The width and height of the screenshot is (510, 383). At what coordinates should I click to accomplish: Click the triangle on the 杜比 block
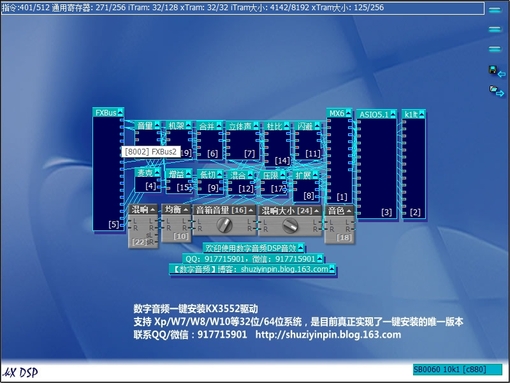click(287, 126)
